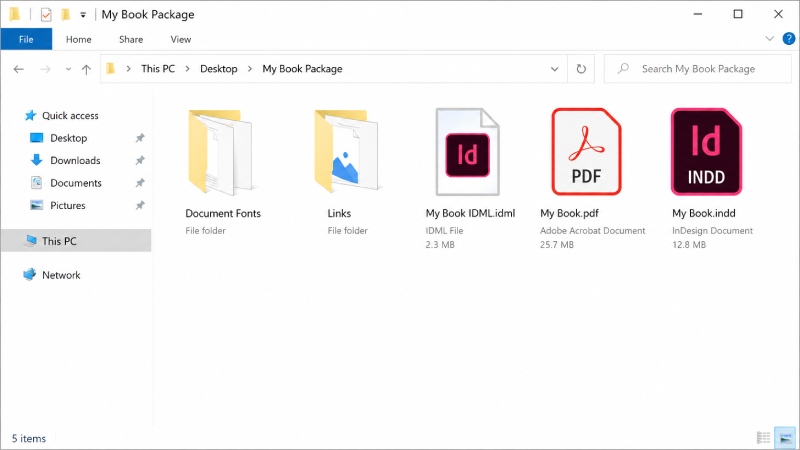This screenshot has width=800, height=450.
Task: Switch to details view icon in status bar
Action: [763, 438]
